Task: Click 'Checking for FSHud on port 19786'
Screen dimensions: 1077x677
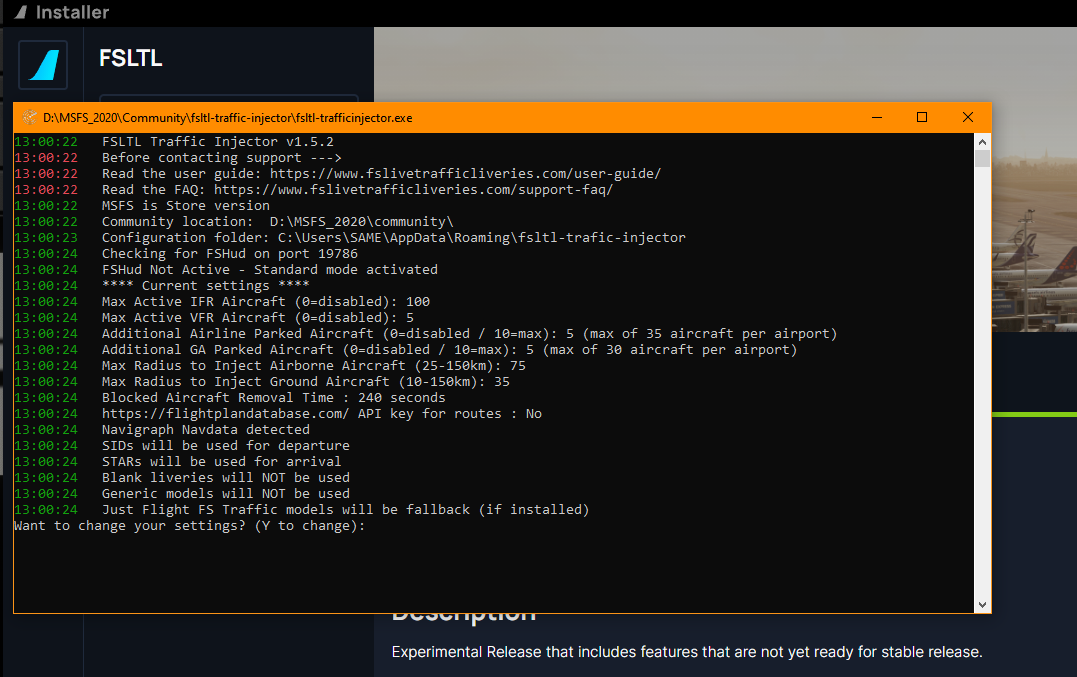Action: pyautogui.click(x=229, y=253)
